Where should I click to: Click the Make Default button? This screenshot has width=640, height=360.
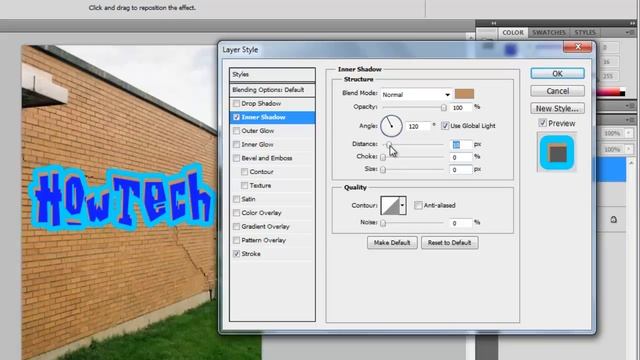tap(392, 242)
